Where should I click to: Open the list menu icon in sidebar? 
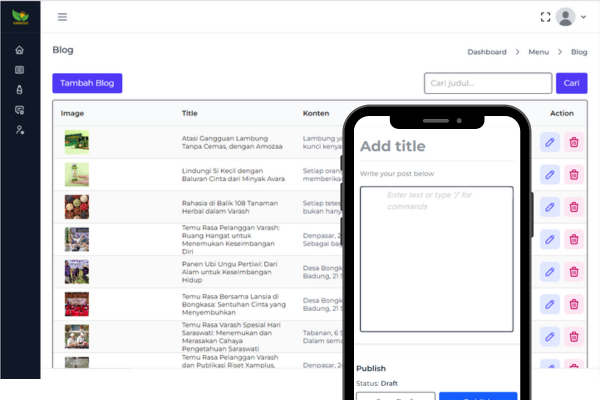20,70
